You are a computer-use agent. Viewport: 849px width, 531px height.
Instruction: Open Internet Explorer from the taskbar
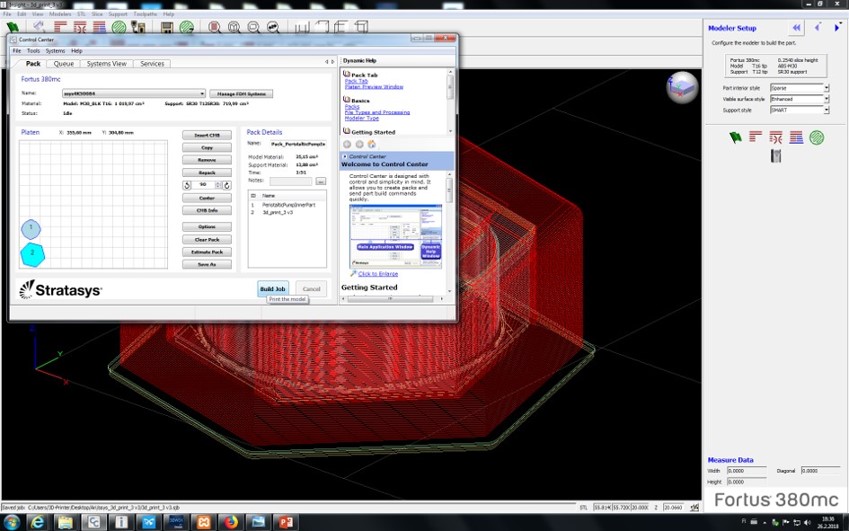[37, 522]
